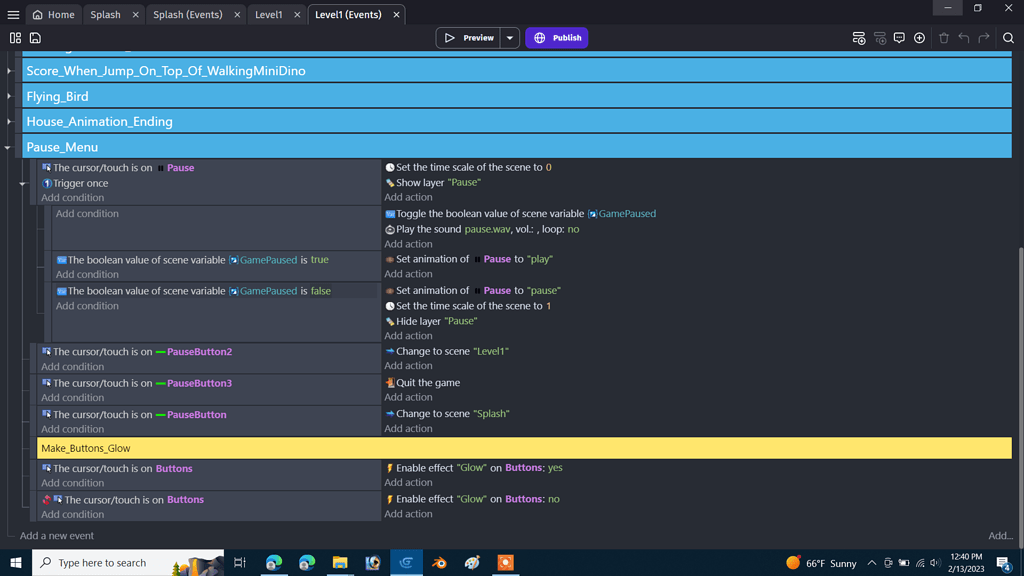Select GamePaused is false condition
Viewport: 1024px width, 576px height.
[x=193, y=291]
